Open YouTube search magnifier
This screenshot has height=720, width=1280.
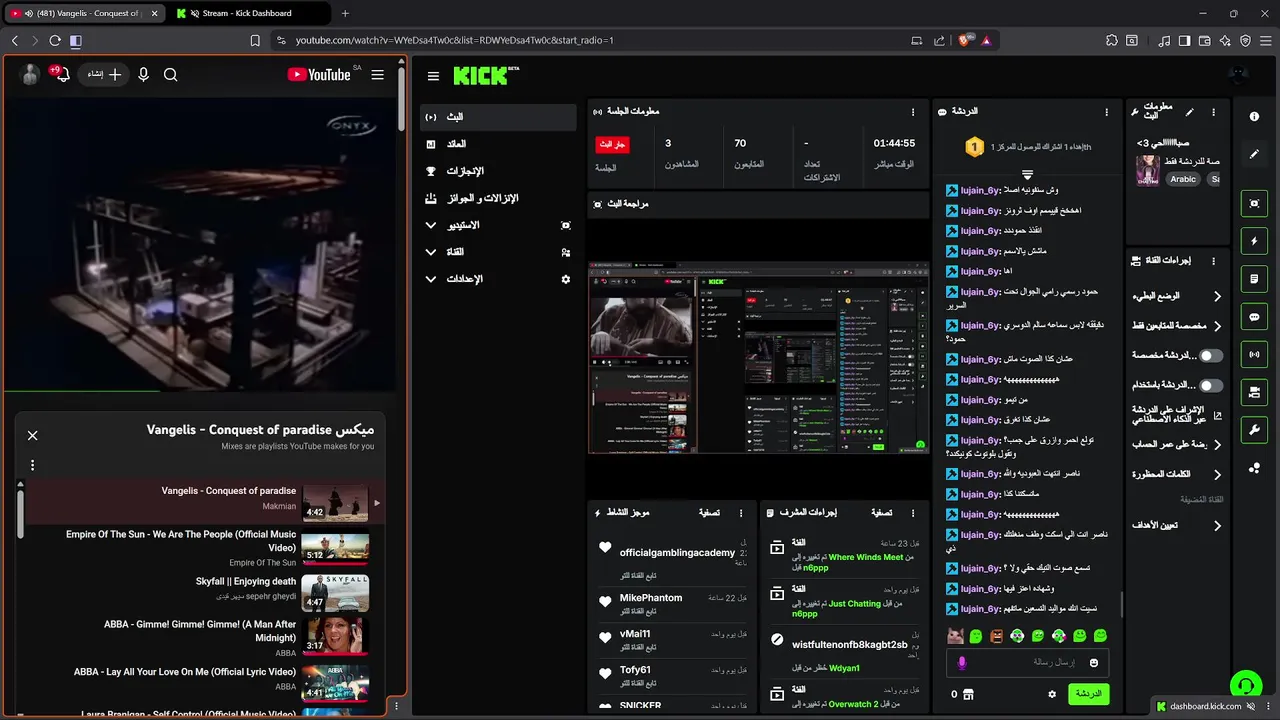click(x=170, y=75)
